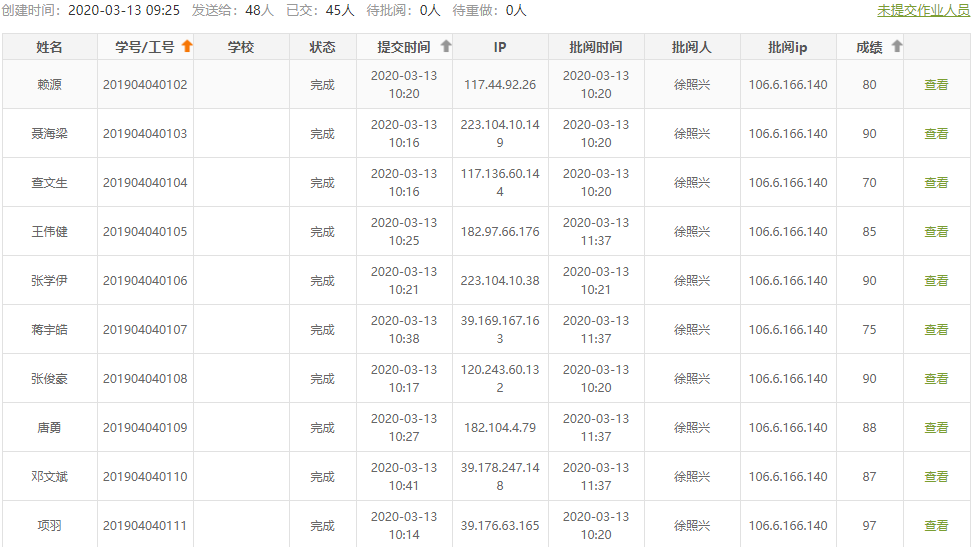Click 项羽's score of 97
973x547 pixels.
click(x=869, y=526)
